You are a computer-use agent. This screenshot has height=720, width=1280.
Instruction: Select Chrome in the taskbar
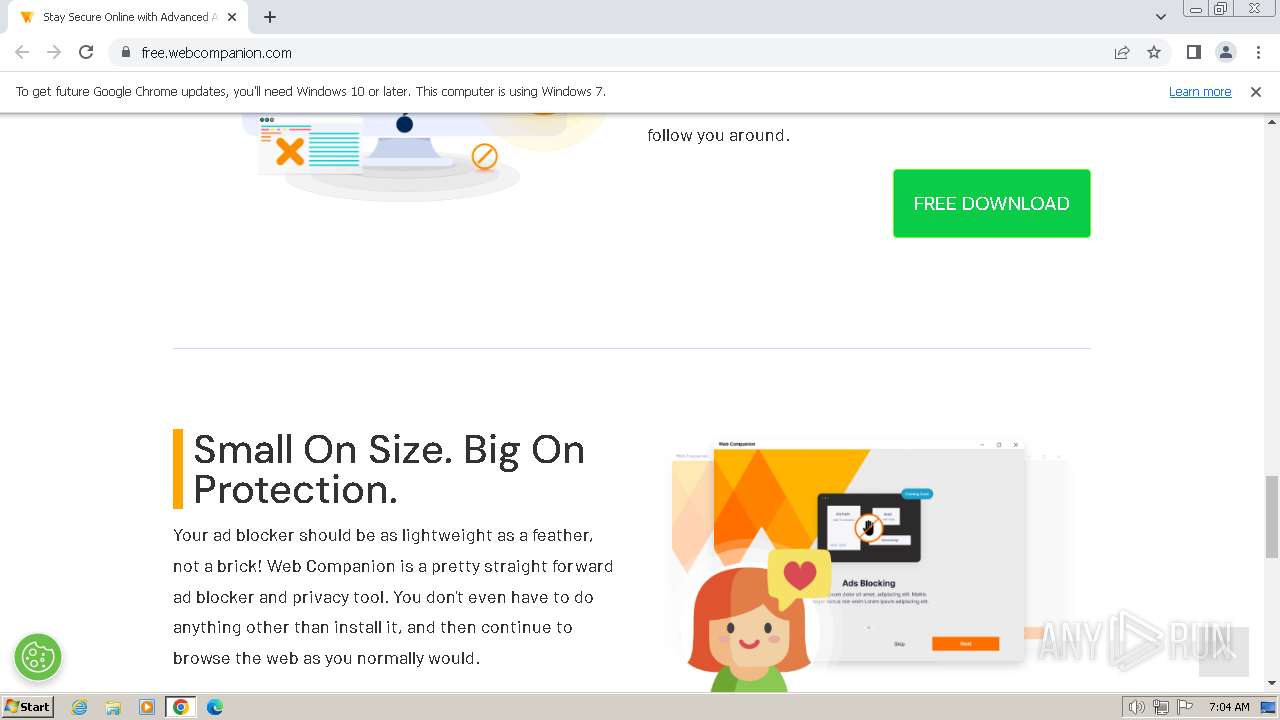click(181, 707)
